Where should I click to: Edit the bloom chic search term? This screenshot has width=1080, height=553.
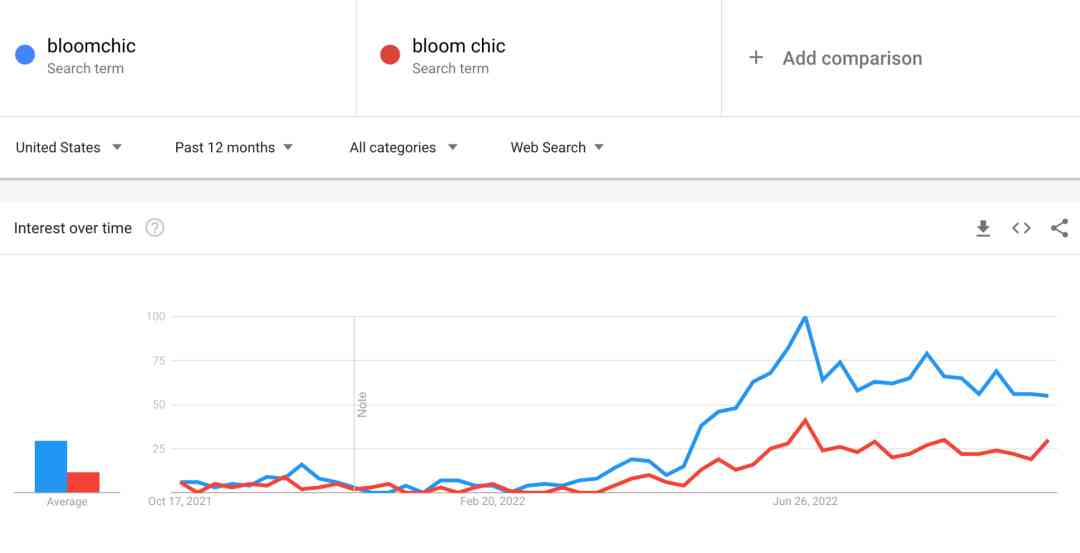coord(458,46)
